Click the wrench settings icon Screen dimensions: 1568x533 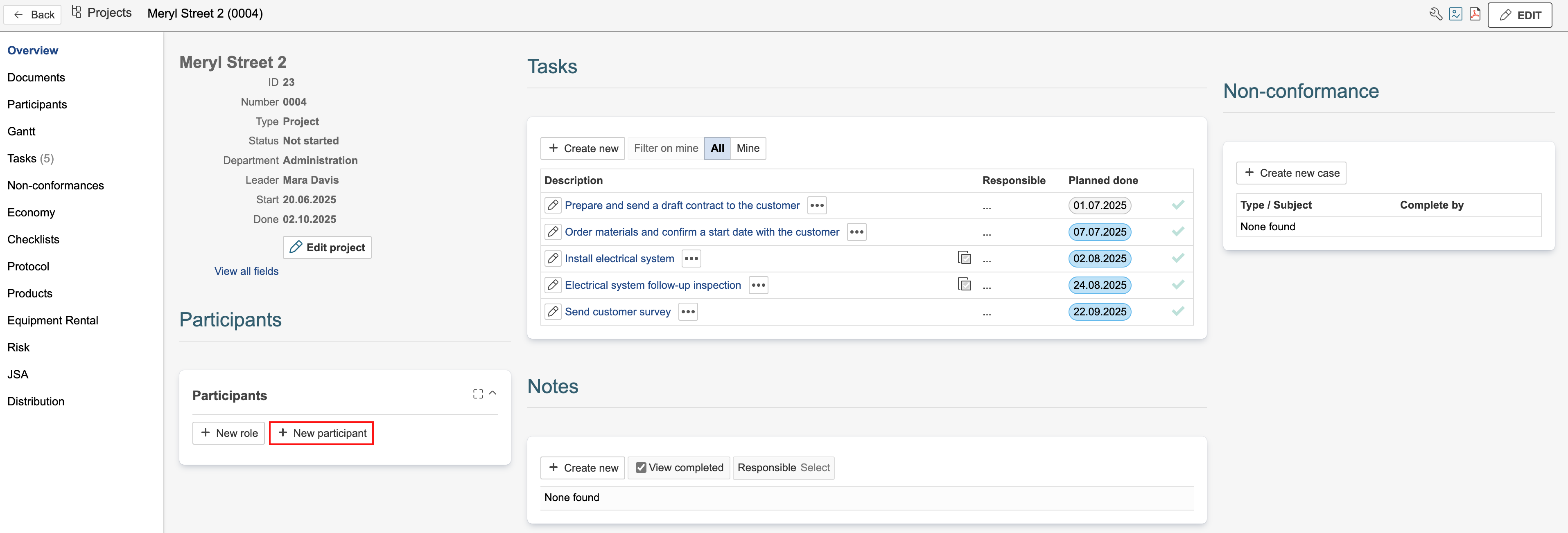tap(1435, 14)
